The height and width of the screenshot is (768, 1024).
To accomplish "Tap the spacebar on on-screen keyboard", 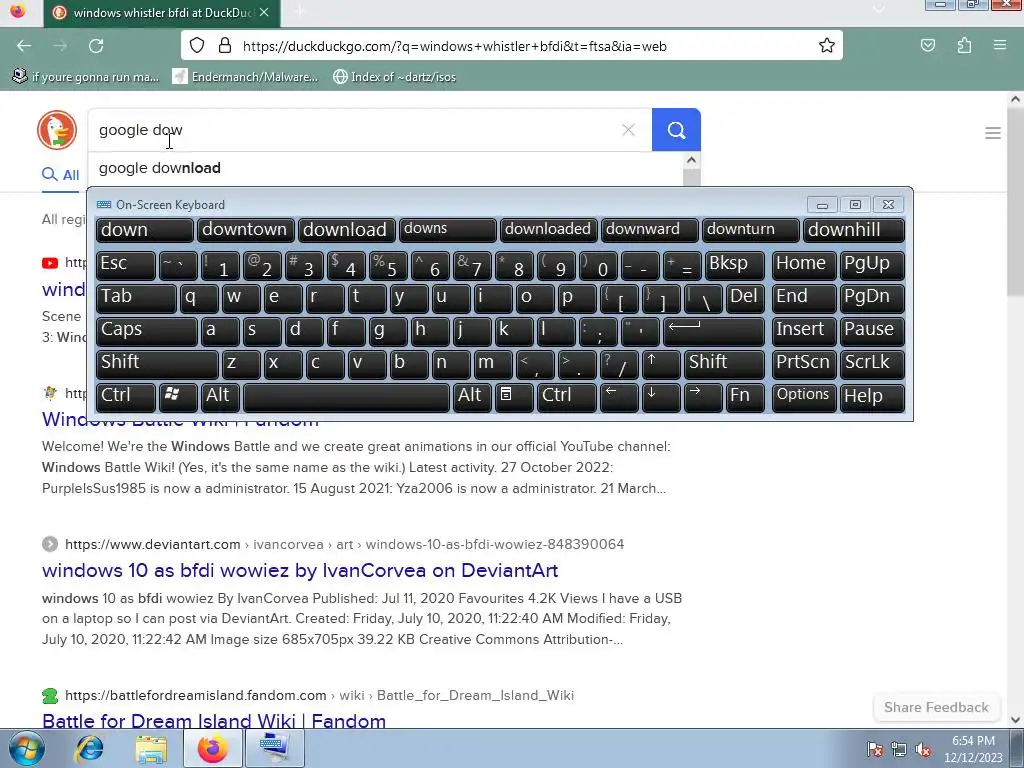I will (x=346, y=397).
